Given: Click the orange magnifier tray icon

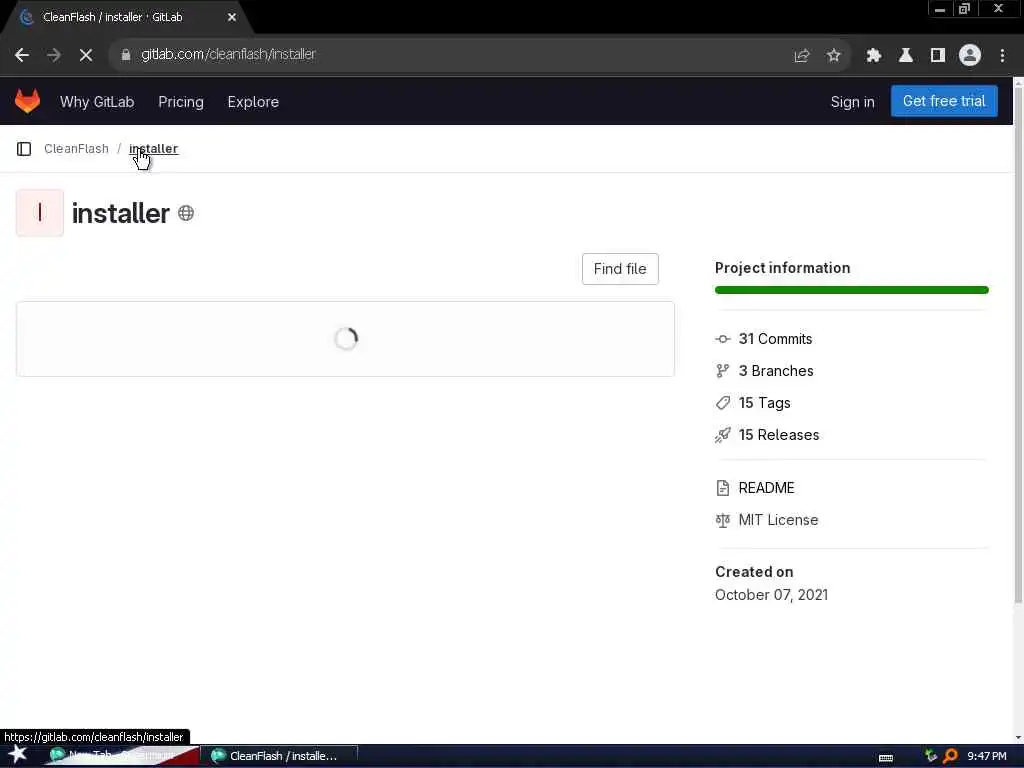Looking at the screenshot, I should 950,756.
